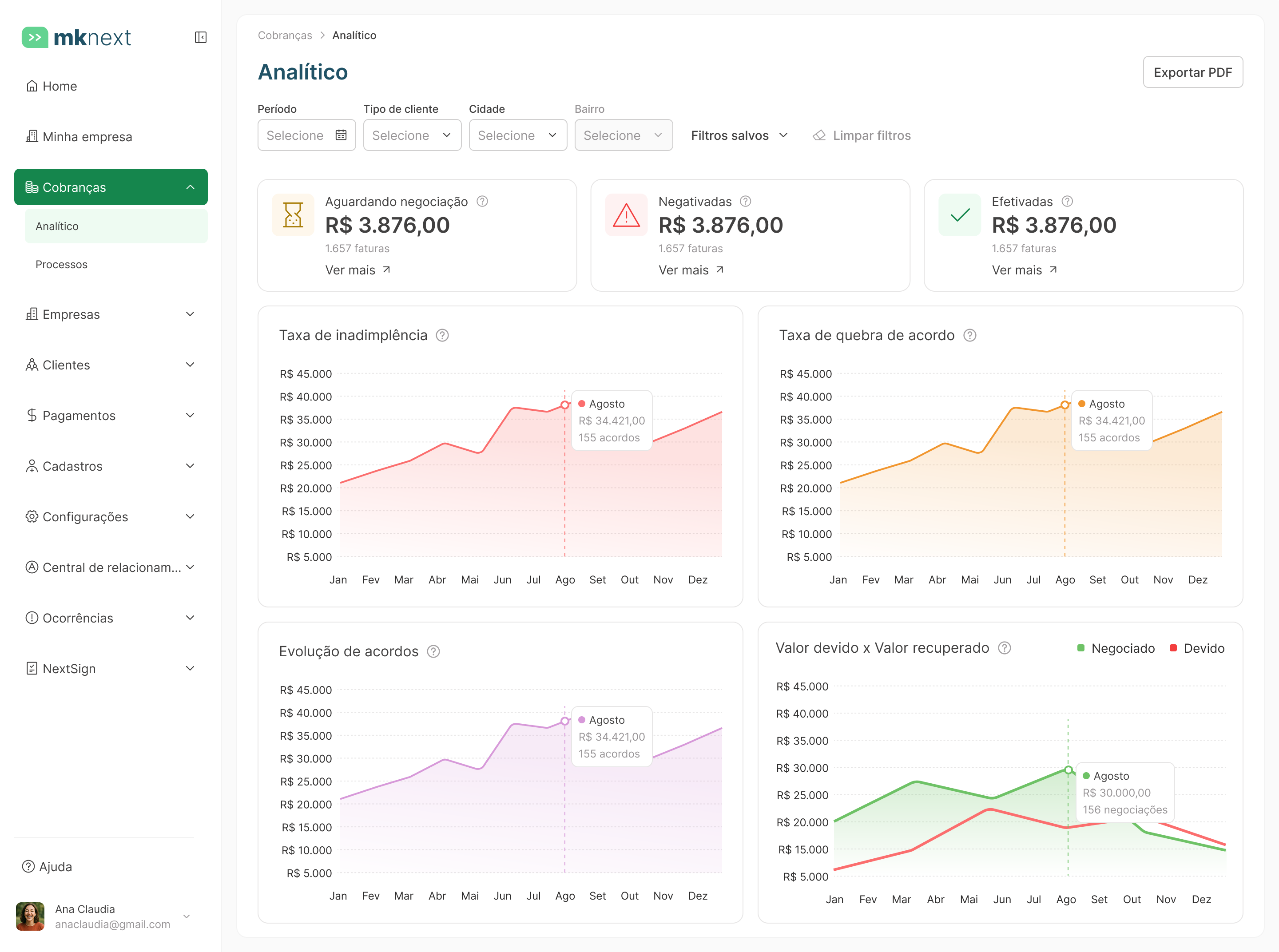Click the info icon next to Evolução de acordos

click(433, 651)
